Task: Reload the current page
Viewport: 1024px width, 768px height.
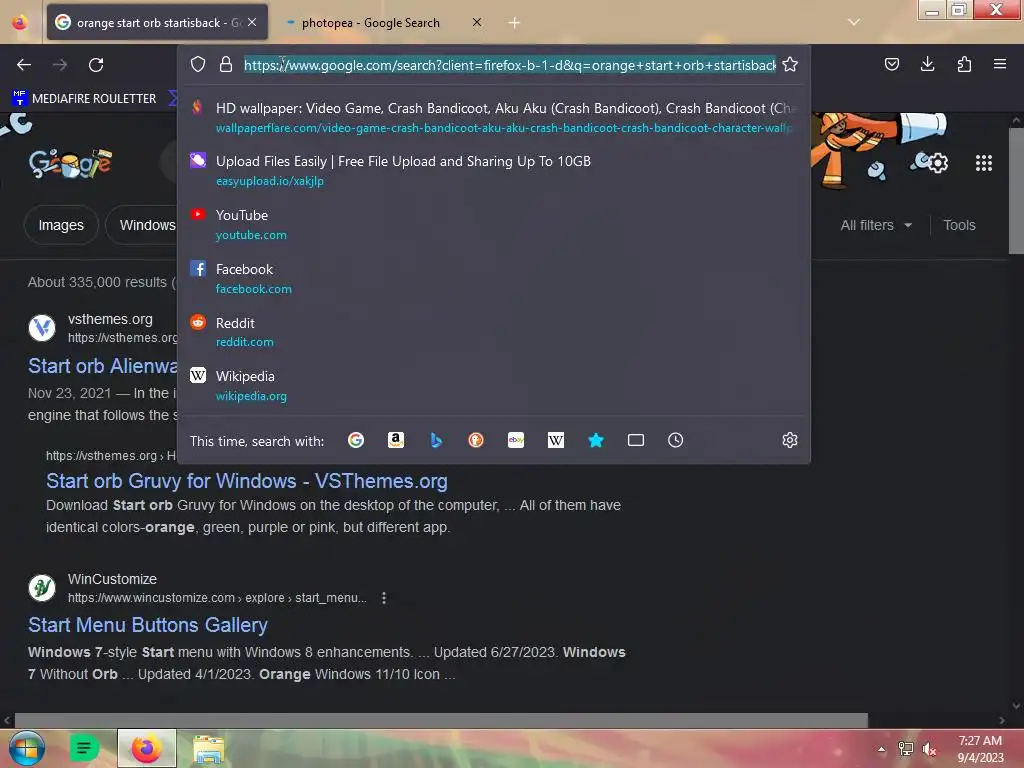Action: 96,65
